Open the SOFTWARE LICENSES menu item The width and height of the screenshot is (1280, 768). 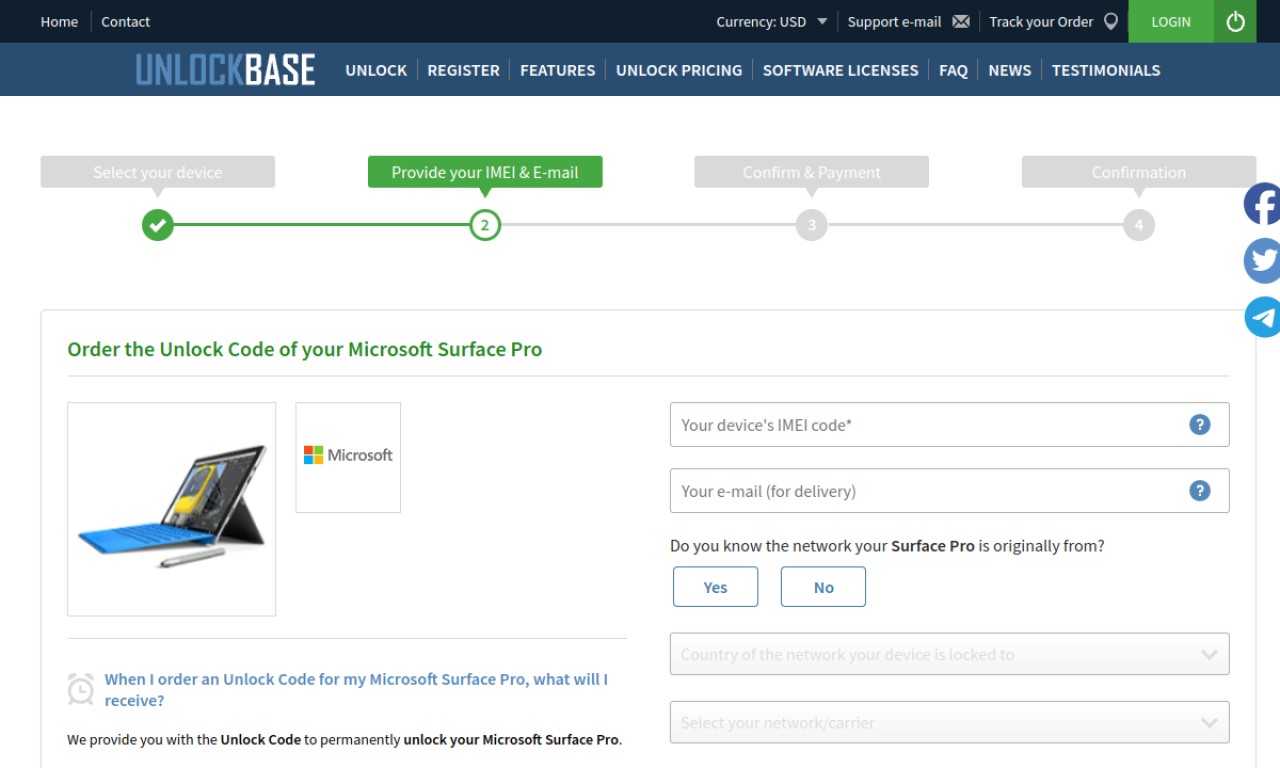click(840, 70)
